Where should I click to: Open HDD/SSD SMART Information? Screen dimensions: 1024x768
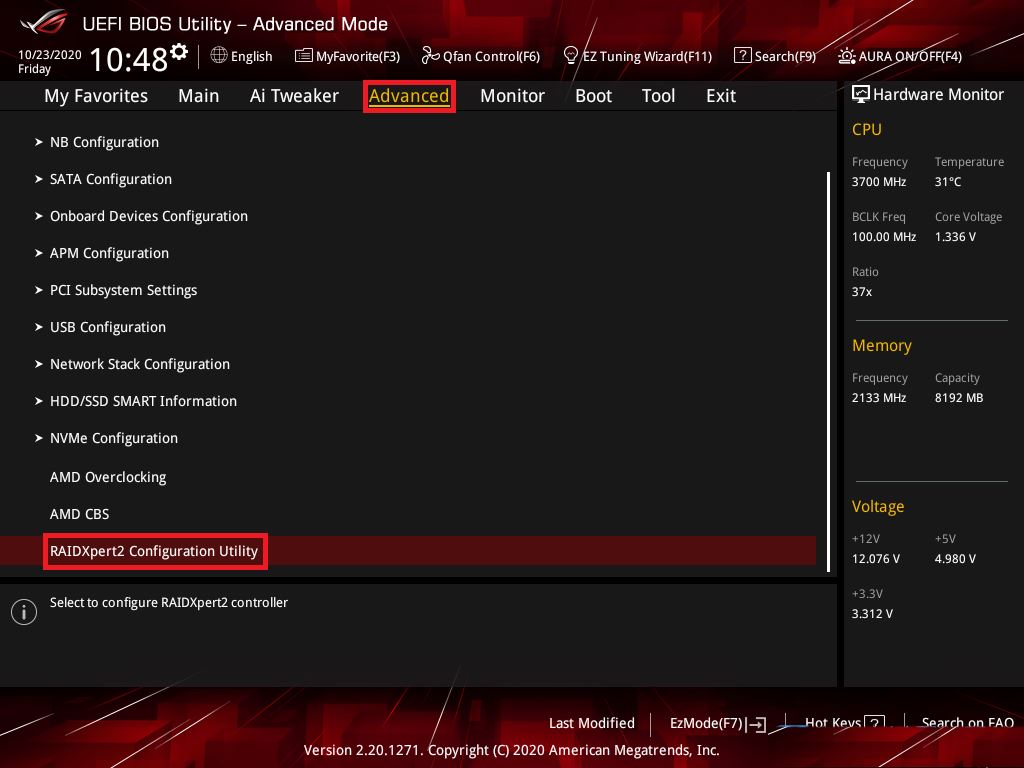tap(143, 401)
